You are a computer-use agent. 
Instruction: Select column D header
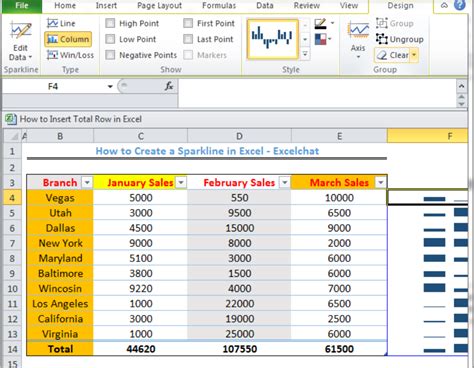pyautogui.click(x=239, y=136)
